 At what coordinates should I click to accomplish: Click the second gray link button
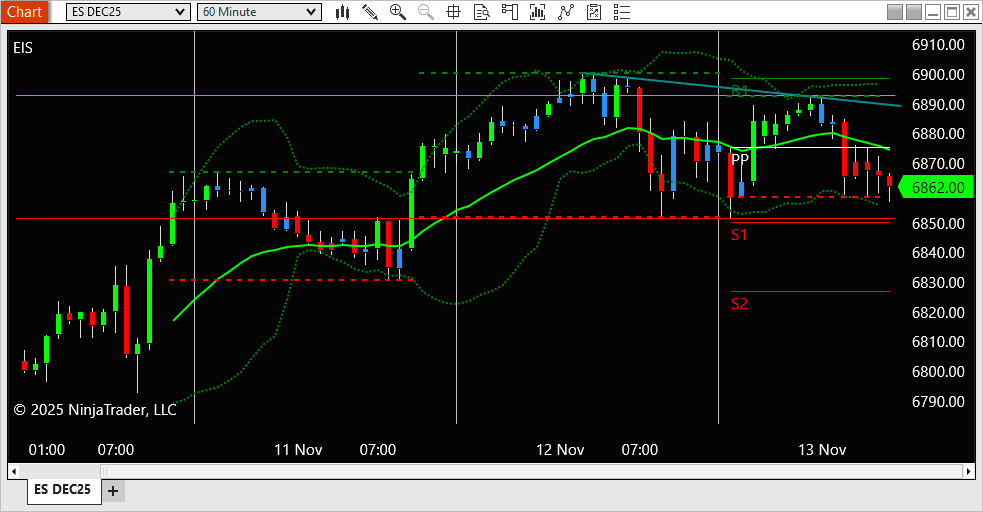point(914,12)
